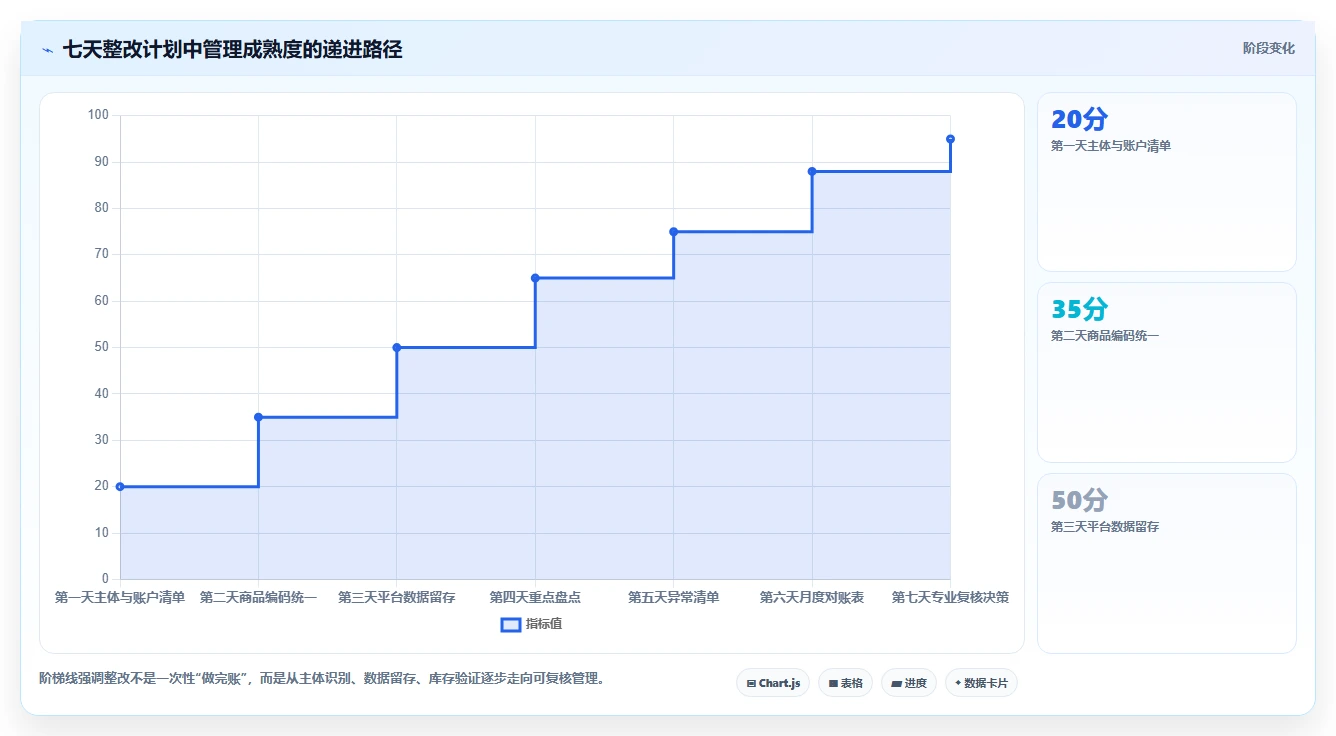This screenshot has width=1336, height=736.
Task: Open the 35分 second-day score card
Action: point(1166,372)
